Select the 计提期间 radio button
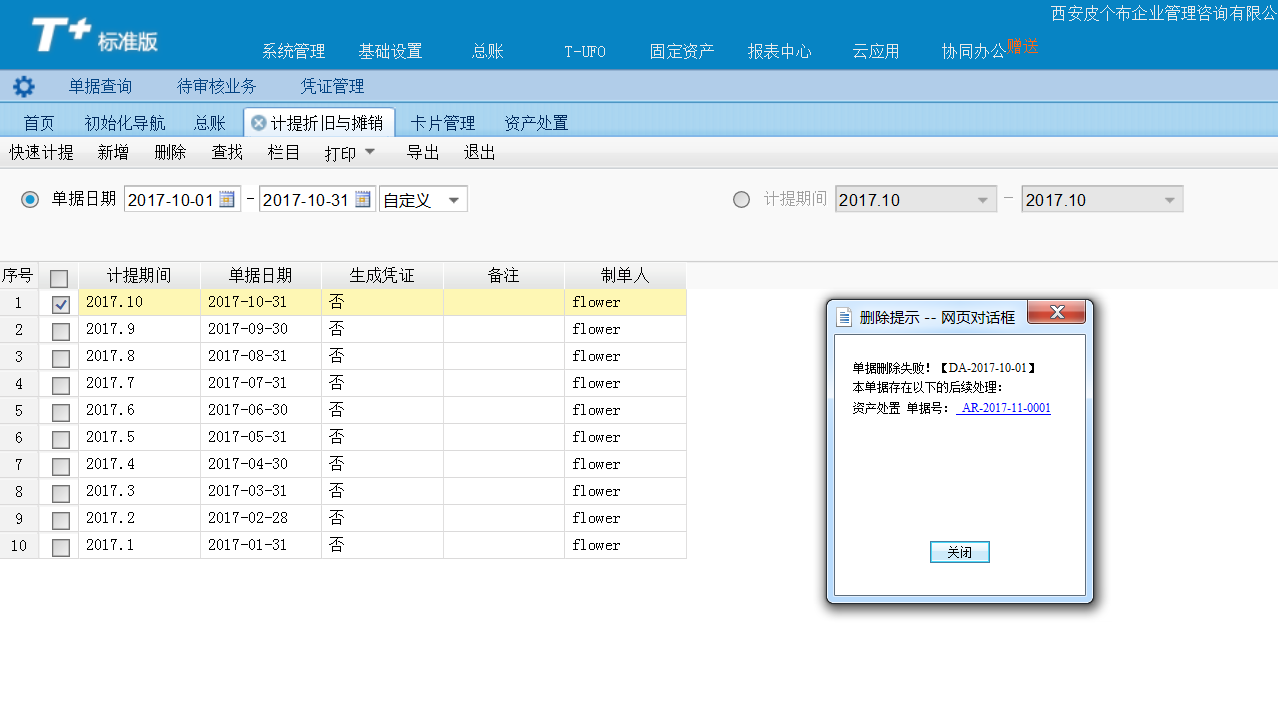Image resolution: width=1278 pixels, height=725 pixels. click(x=741, y=199)
